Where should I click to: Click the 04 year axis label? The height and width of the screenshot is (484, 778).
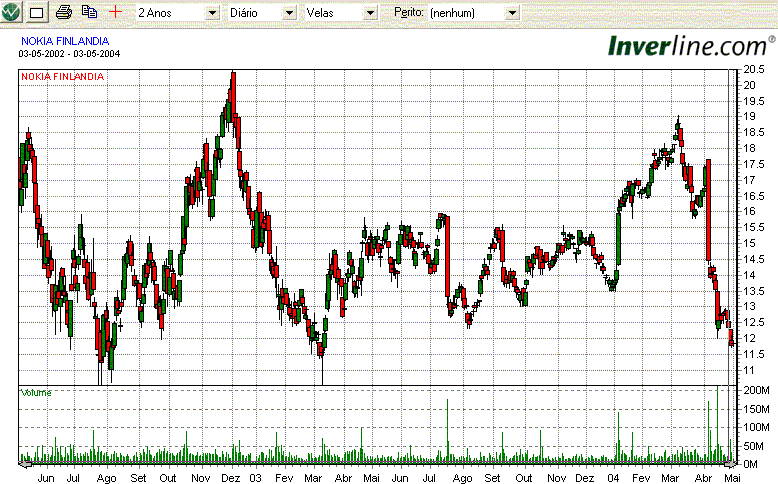pyautogui.click(x=613, y=478)
